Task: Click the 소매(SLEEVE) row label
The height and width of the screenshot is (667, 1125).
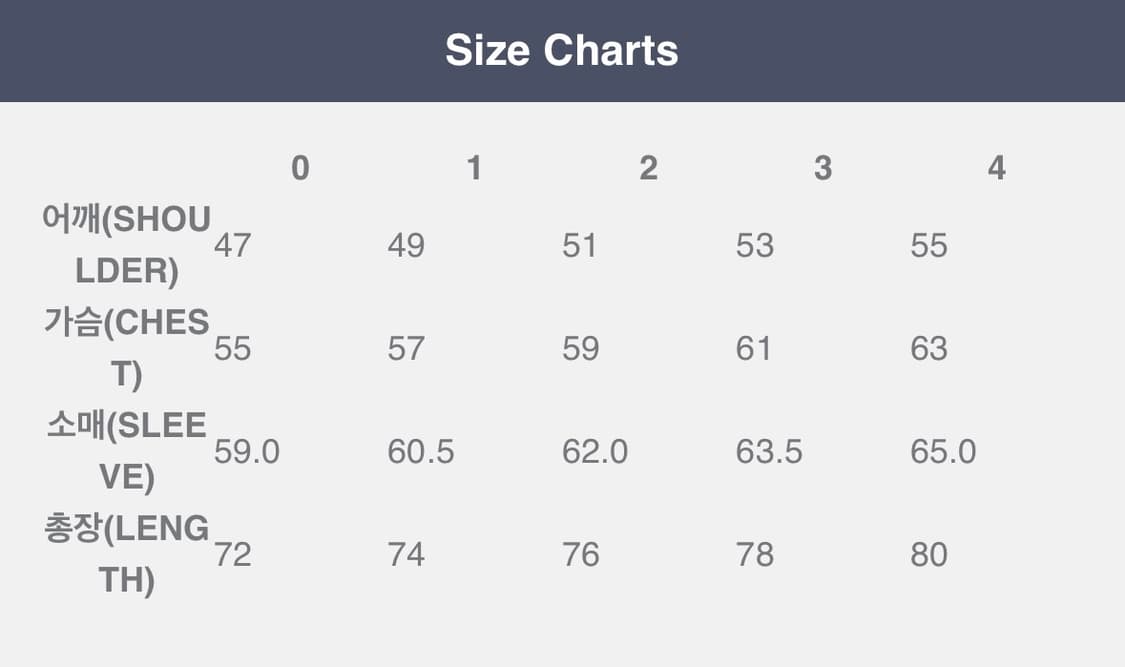Action: (127, 451)
